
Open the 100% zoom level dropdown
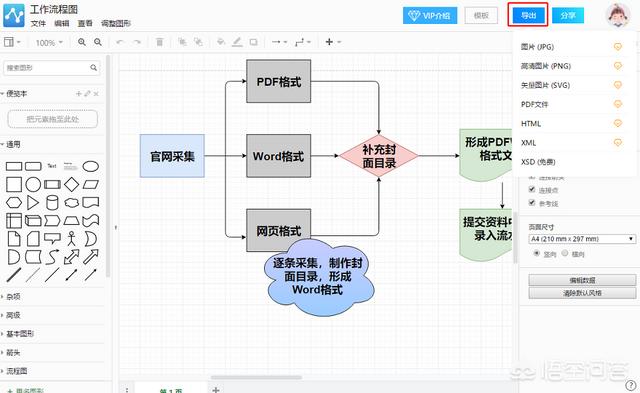point(49,42)
